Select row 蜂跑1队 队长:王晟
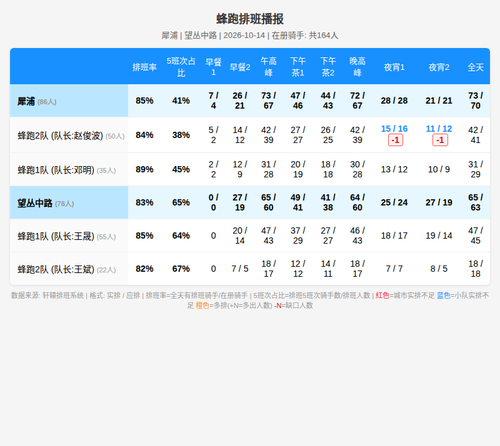 (250, 236)
